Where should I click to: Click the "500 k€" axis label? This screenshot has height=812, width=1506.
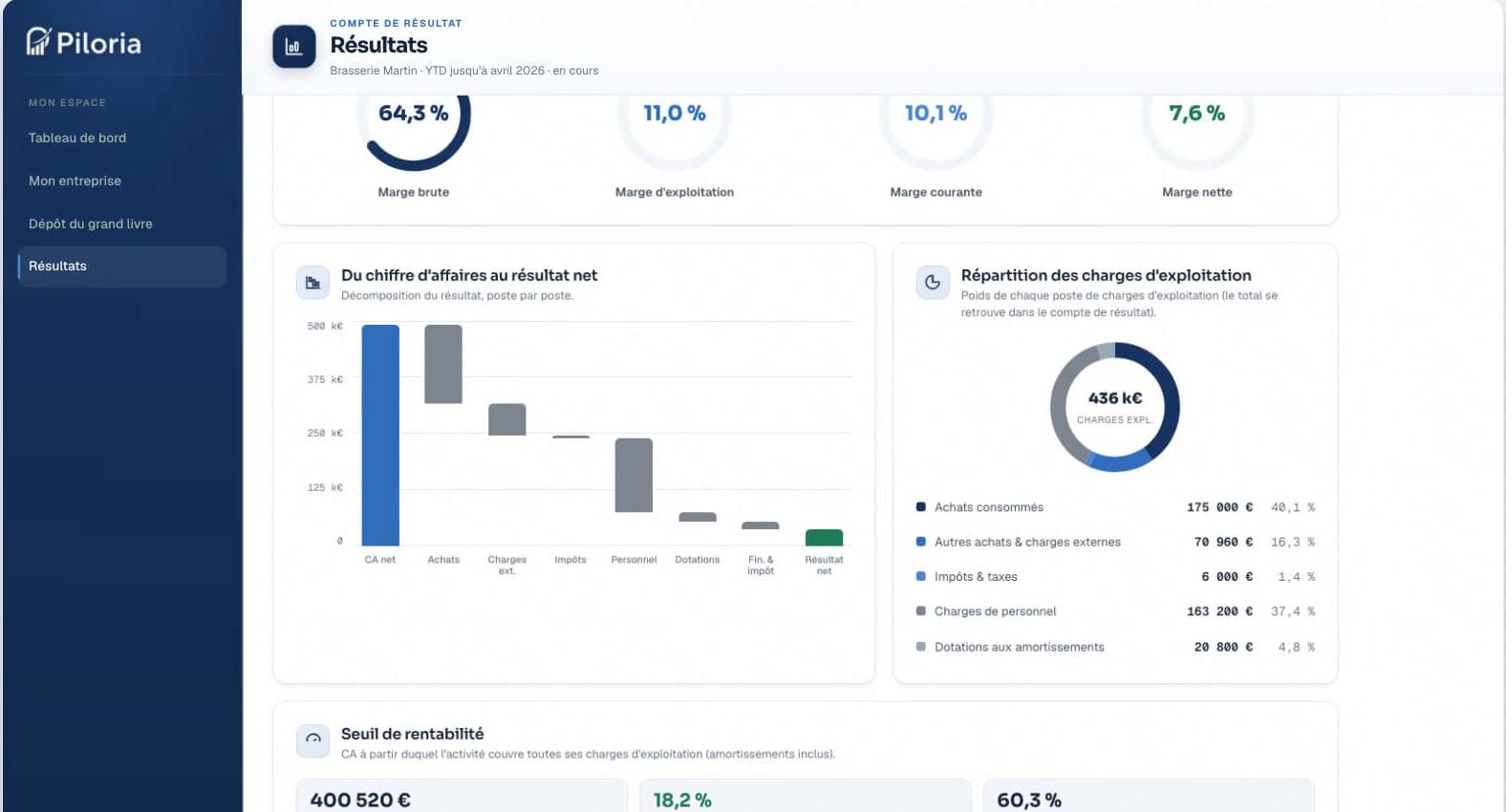(325, 326)
